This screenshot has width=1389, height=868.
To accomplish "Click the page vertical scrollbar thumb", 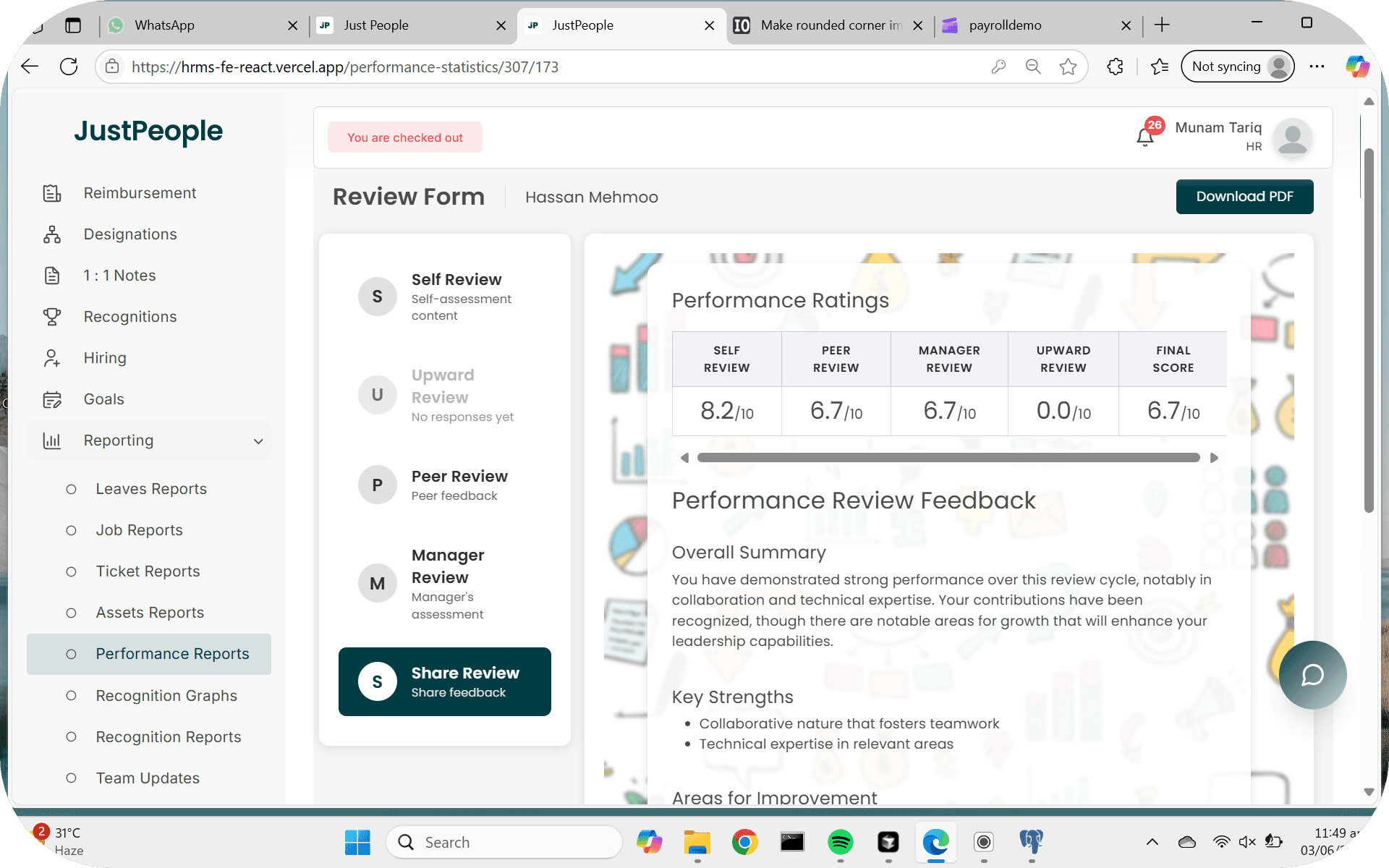I will pos(1368,331).
